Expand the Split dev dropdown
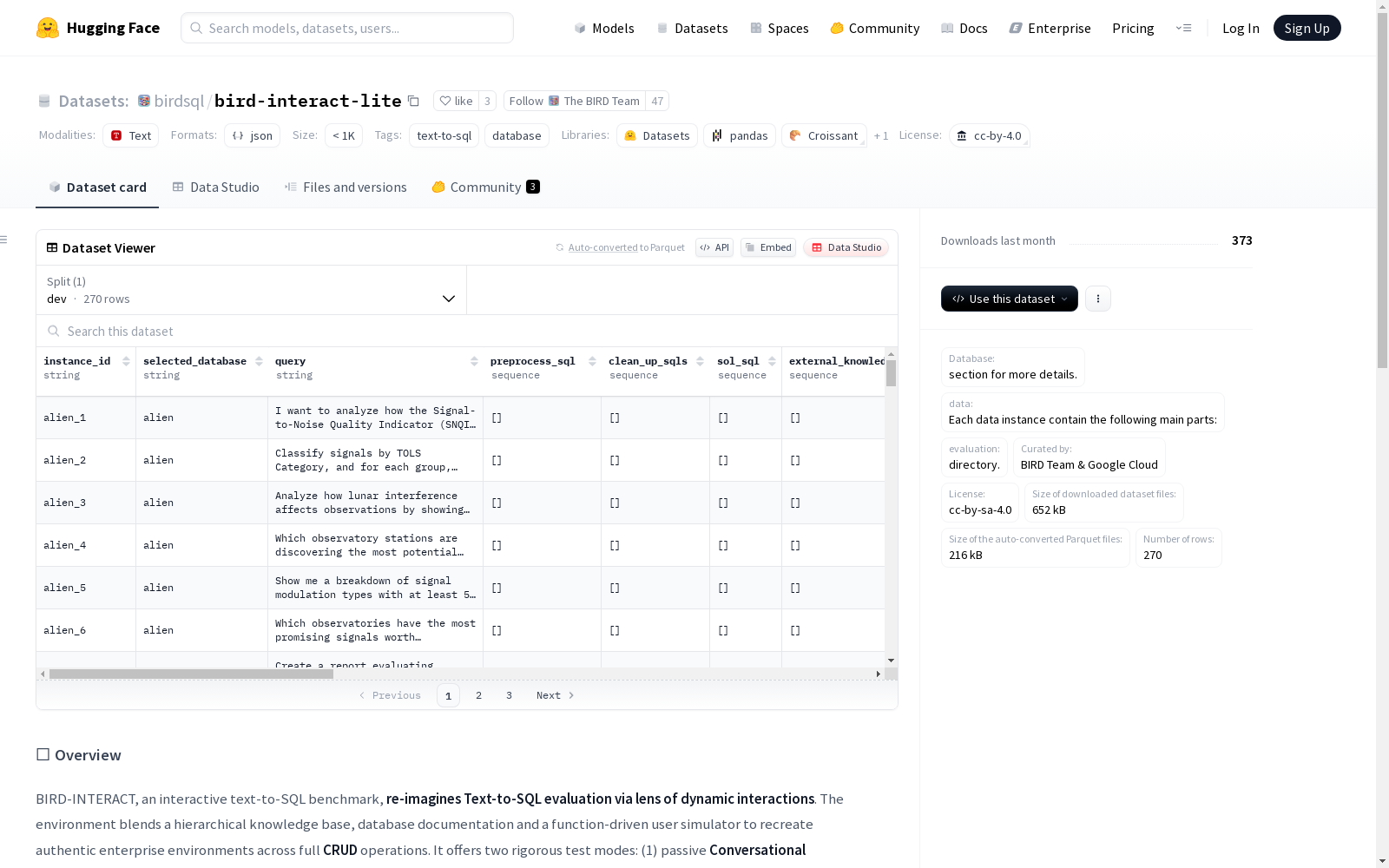The height and width of the screenshot is (868, 1389). point(251,290)
